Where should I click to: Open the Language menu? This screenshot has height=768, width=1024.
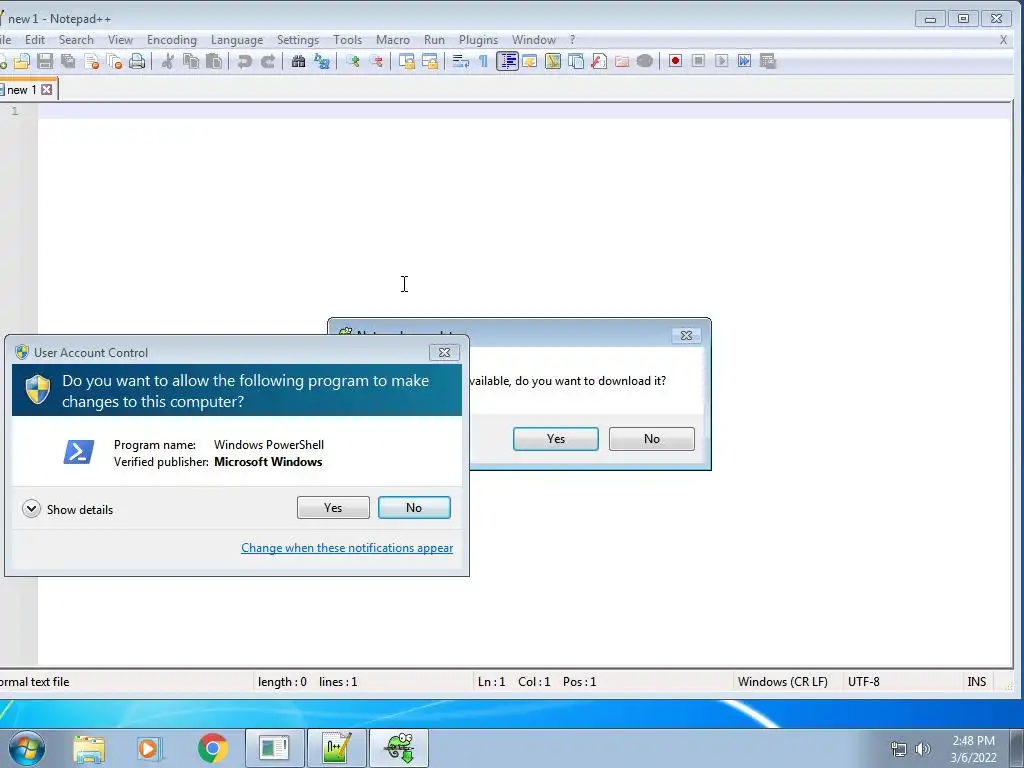coord(237,40)
